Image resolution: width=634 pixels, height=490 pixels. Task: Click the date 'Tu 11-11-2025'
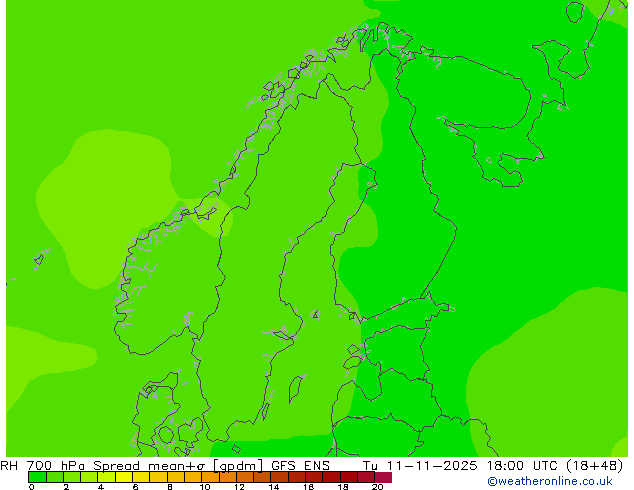coord(420,466)
